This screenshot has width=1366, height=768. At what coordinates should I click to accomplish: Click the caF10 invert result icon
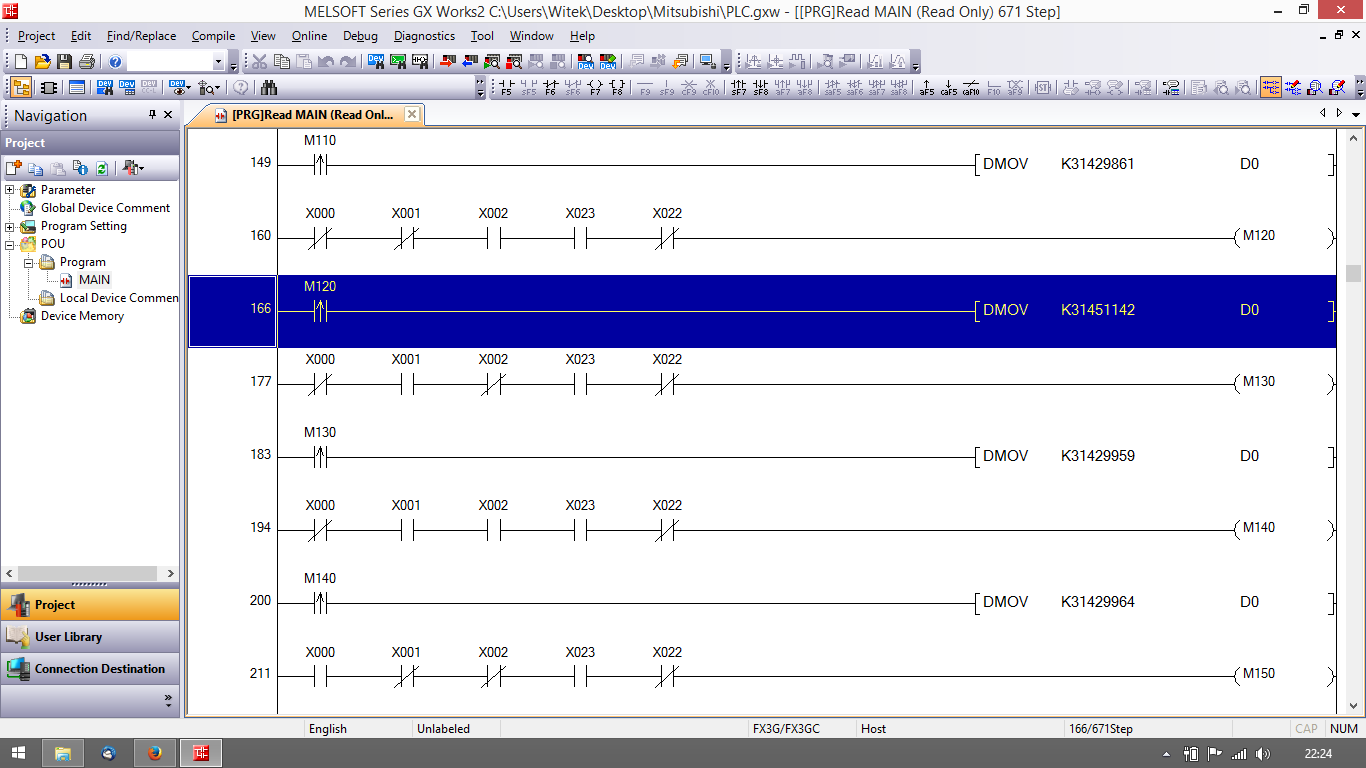(971, 88)
